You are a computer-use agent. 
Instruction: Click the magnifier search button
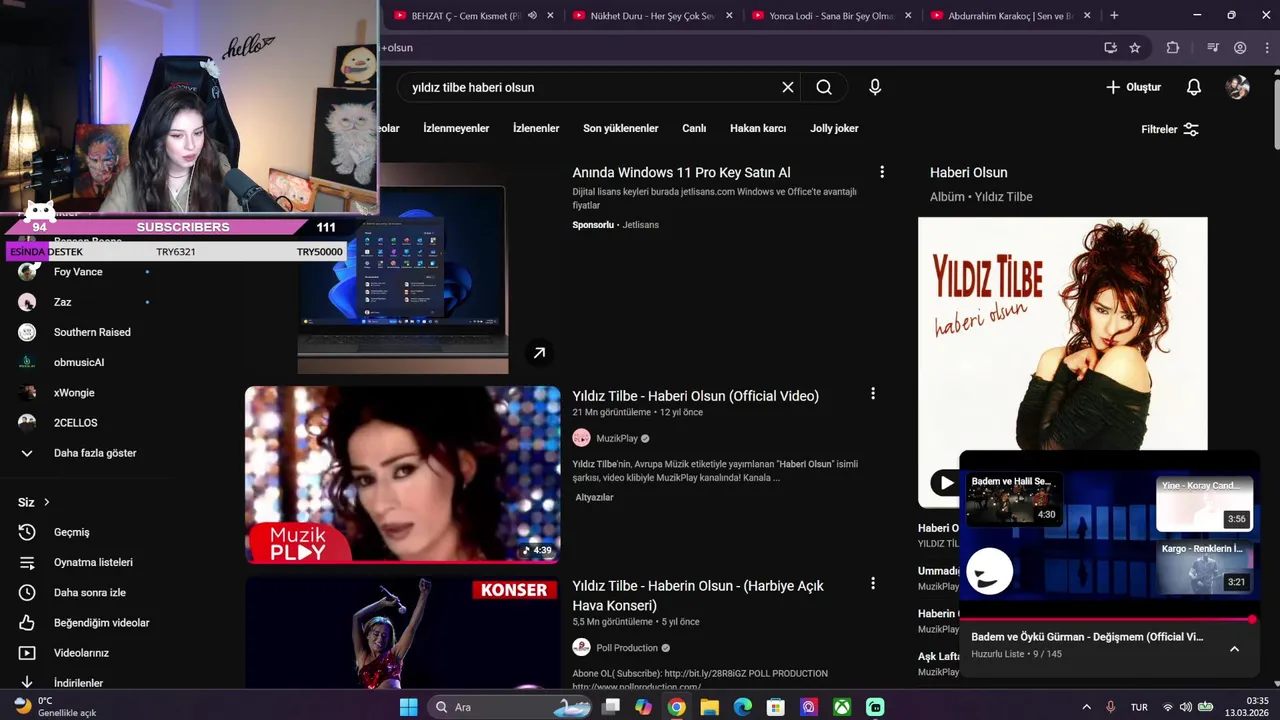pyautogui.click(x=824, y=87)
